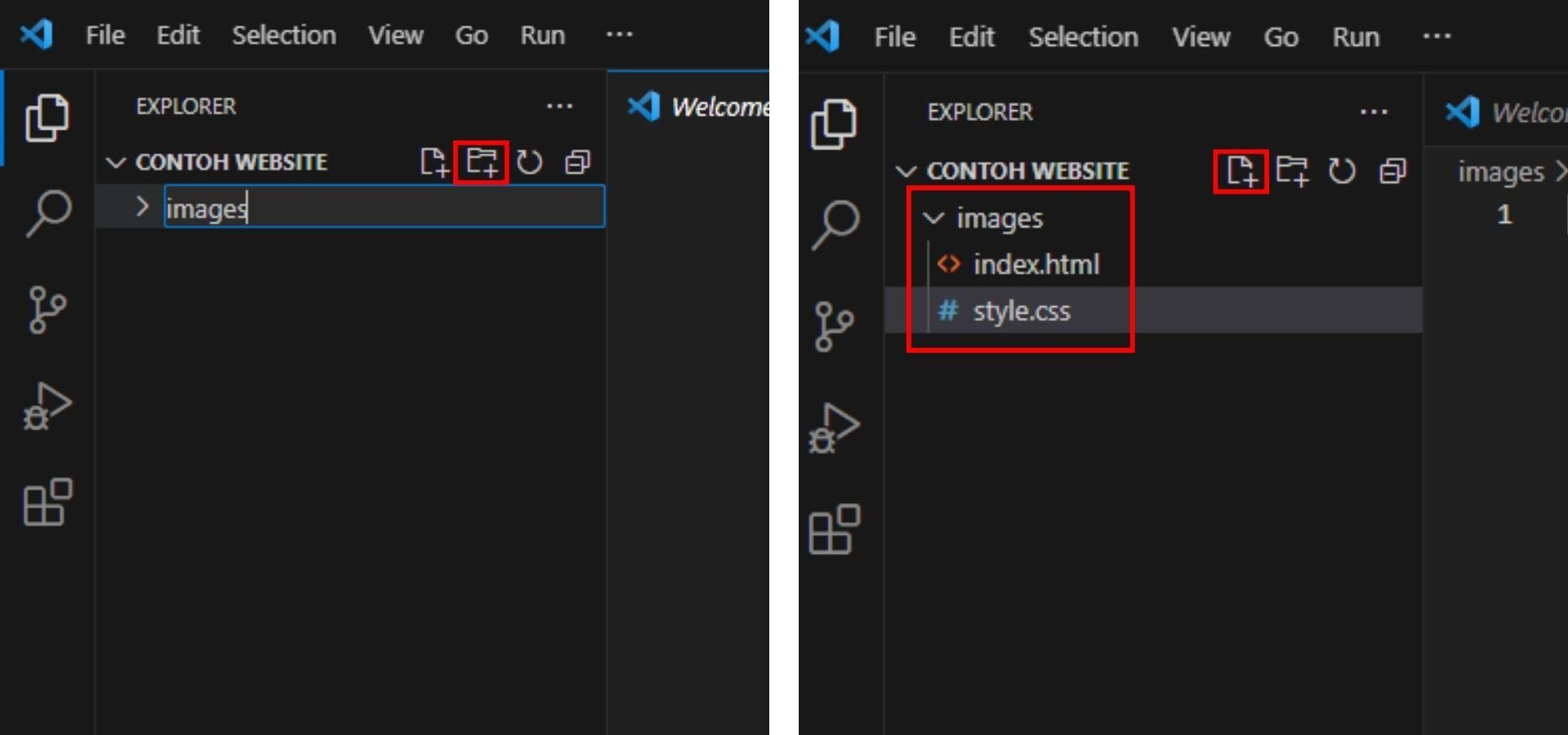Viewport: 1568px width, 735px height.
Task: Create a new folder with the New Folder icon
Action: tap(481, 162)
